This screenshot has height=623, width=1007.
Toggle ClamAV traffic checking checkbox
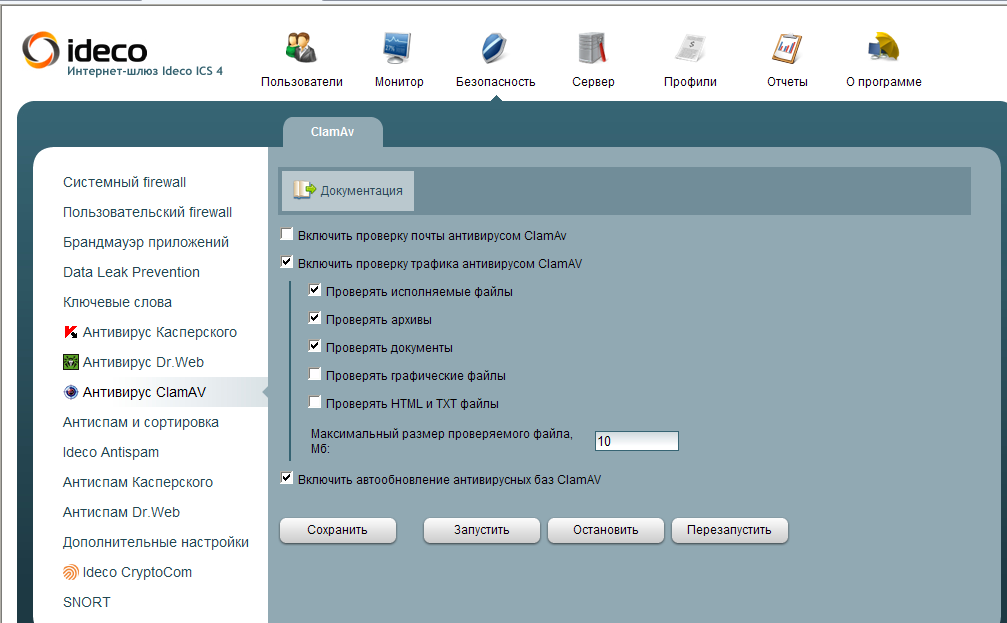287,262
